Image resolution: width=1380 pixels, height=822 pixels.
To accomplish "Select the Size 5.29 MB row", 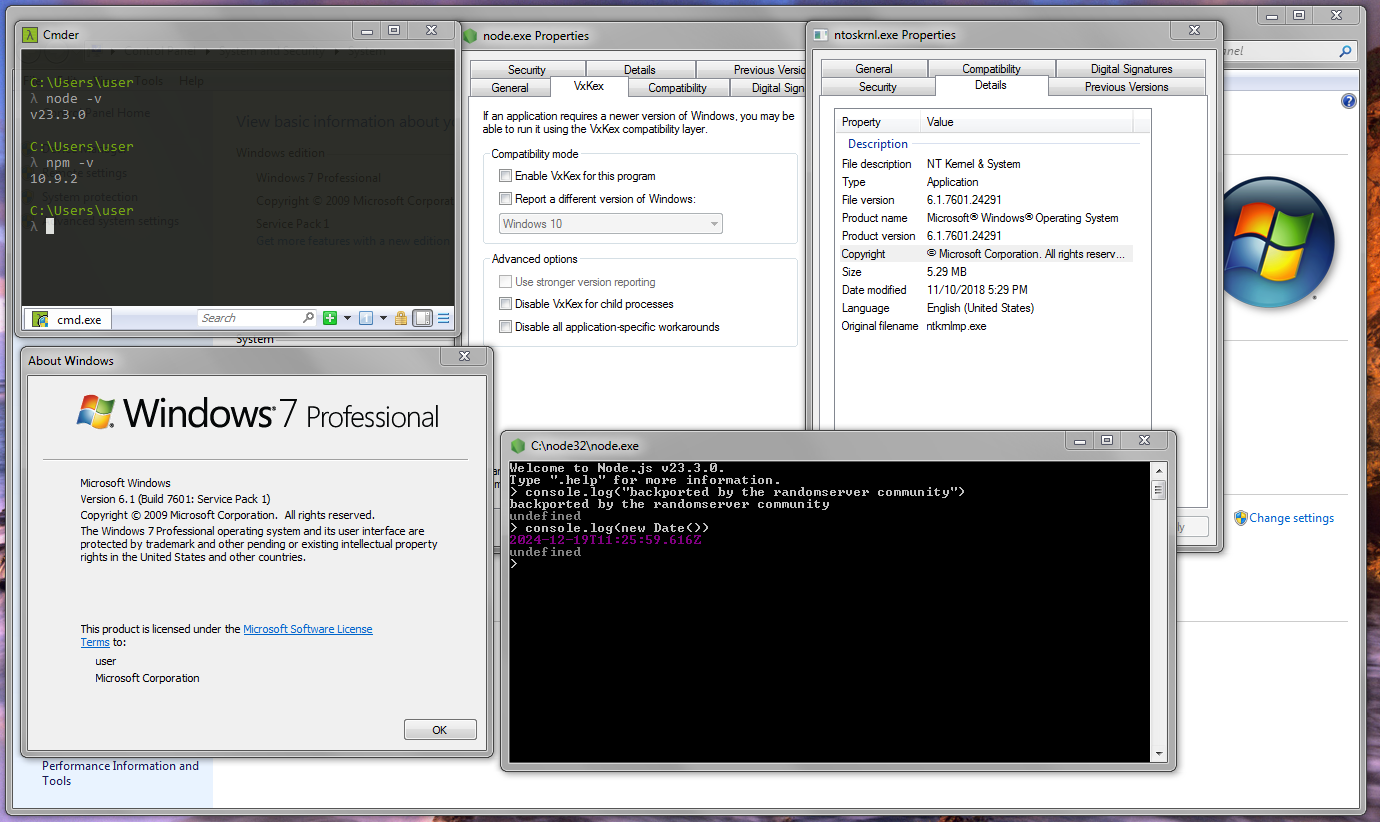I will (x=985, y=272).
